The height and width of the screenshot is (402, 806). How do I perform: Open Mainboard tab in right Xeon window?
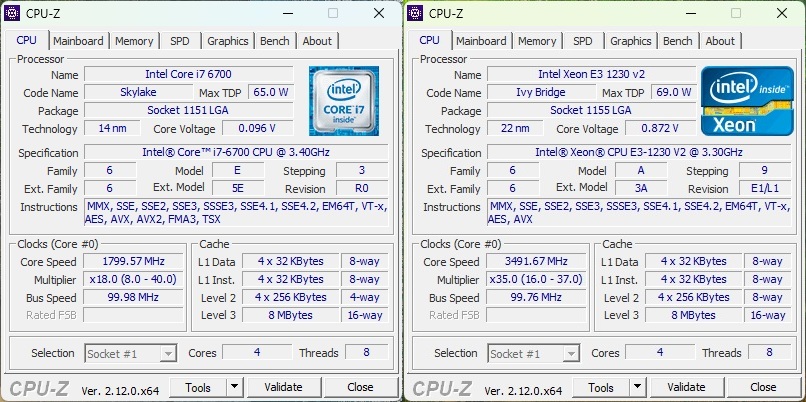[481, 41]
